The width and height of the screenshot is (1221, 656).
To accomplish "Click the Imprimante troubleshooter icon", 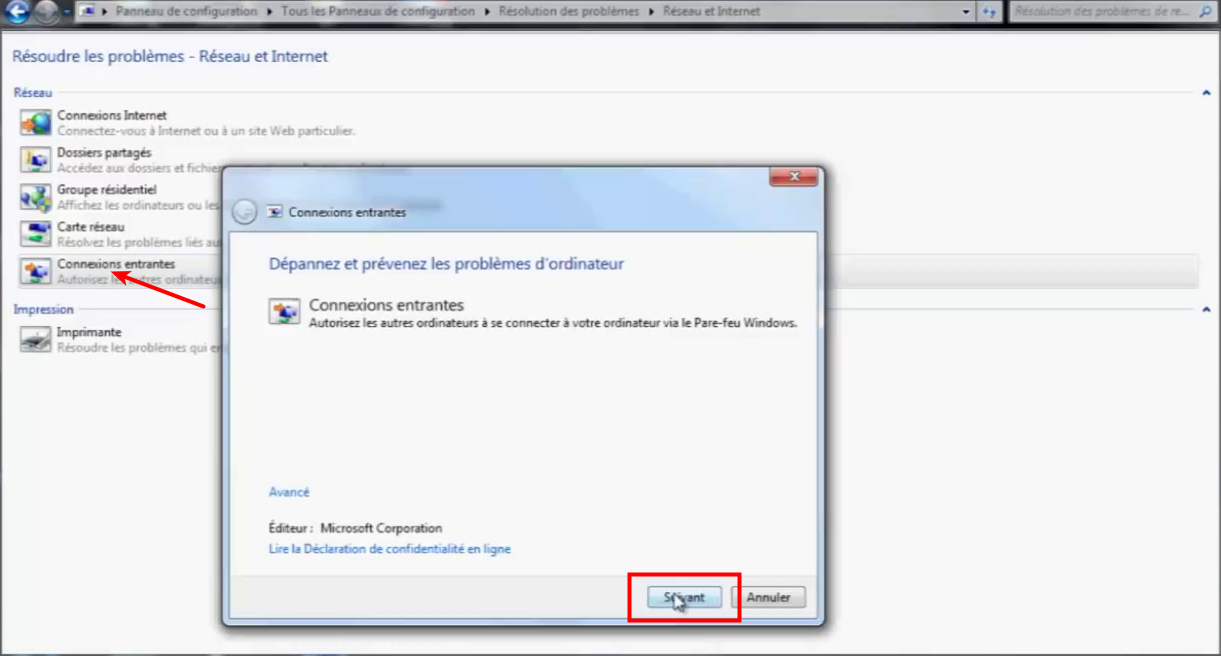I will pos(36,339).
